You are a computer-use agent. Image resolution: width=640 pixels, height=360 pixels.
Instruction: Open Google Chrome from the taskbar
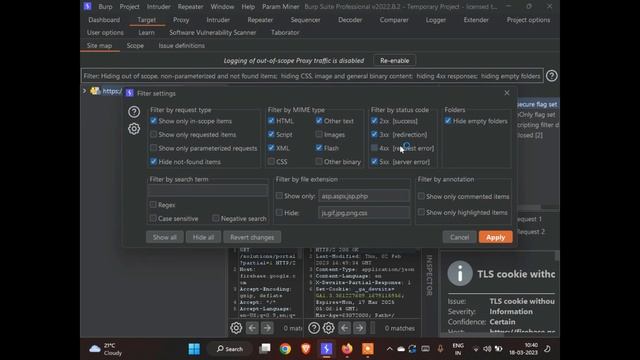(x=285, y=349)
